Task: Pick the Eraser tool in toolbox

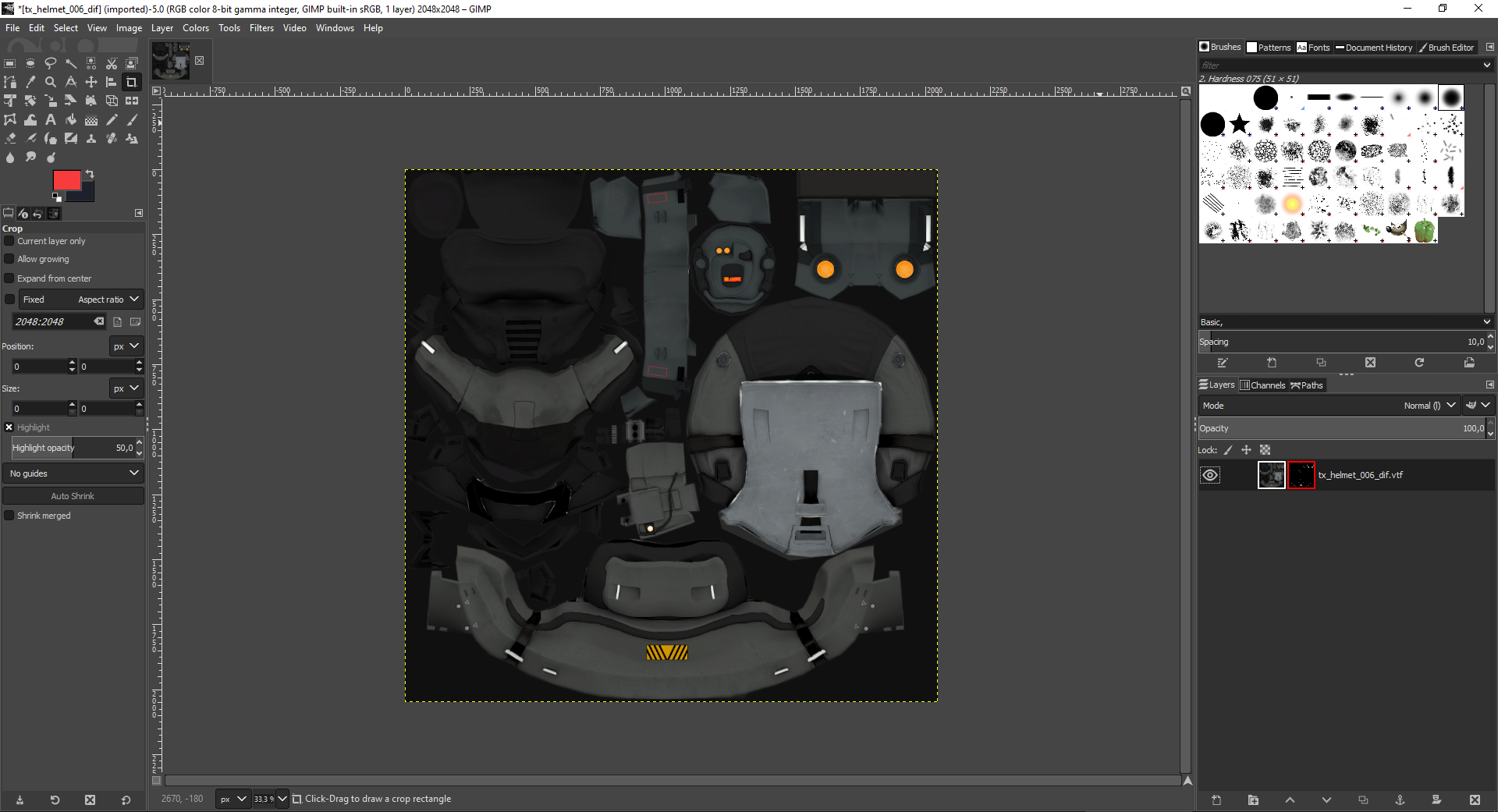Action: (x=10, y=139)
